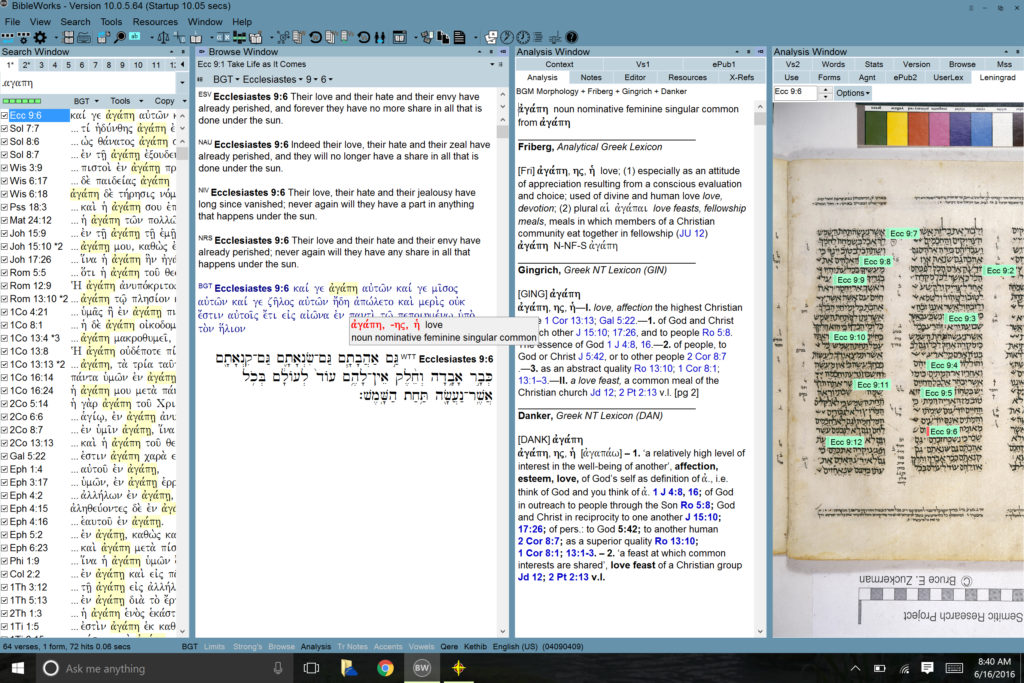1024x683 pixels.
Task: Click the magnifying glass search toolbar icon
Action: click(120, 37)
